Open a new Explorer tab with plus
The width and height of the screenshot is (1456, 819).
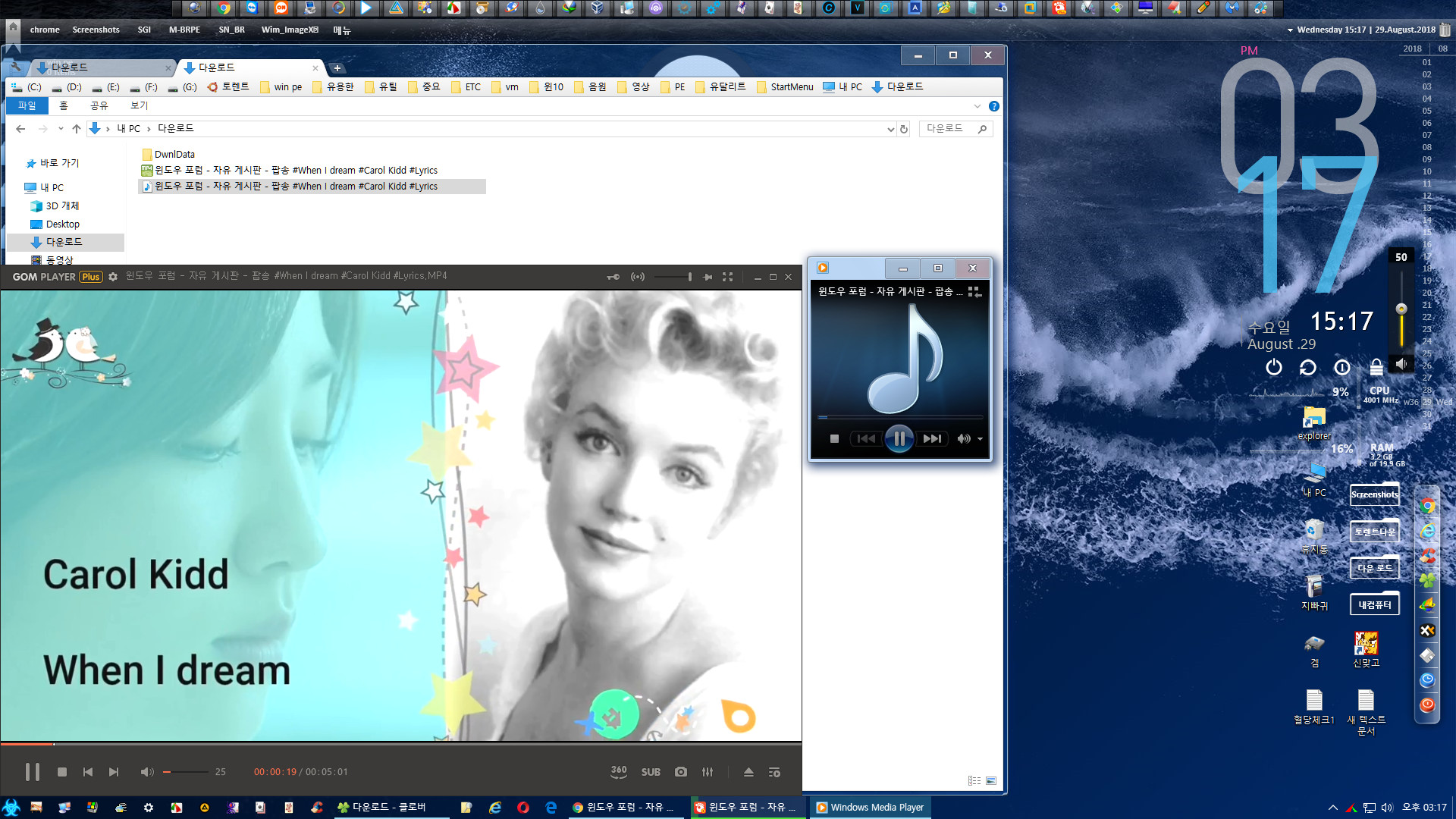point(337,68)
